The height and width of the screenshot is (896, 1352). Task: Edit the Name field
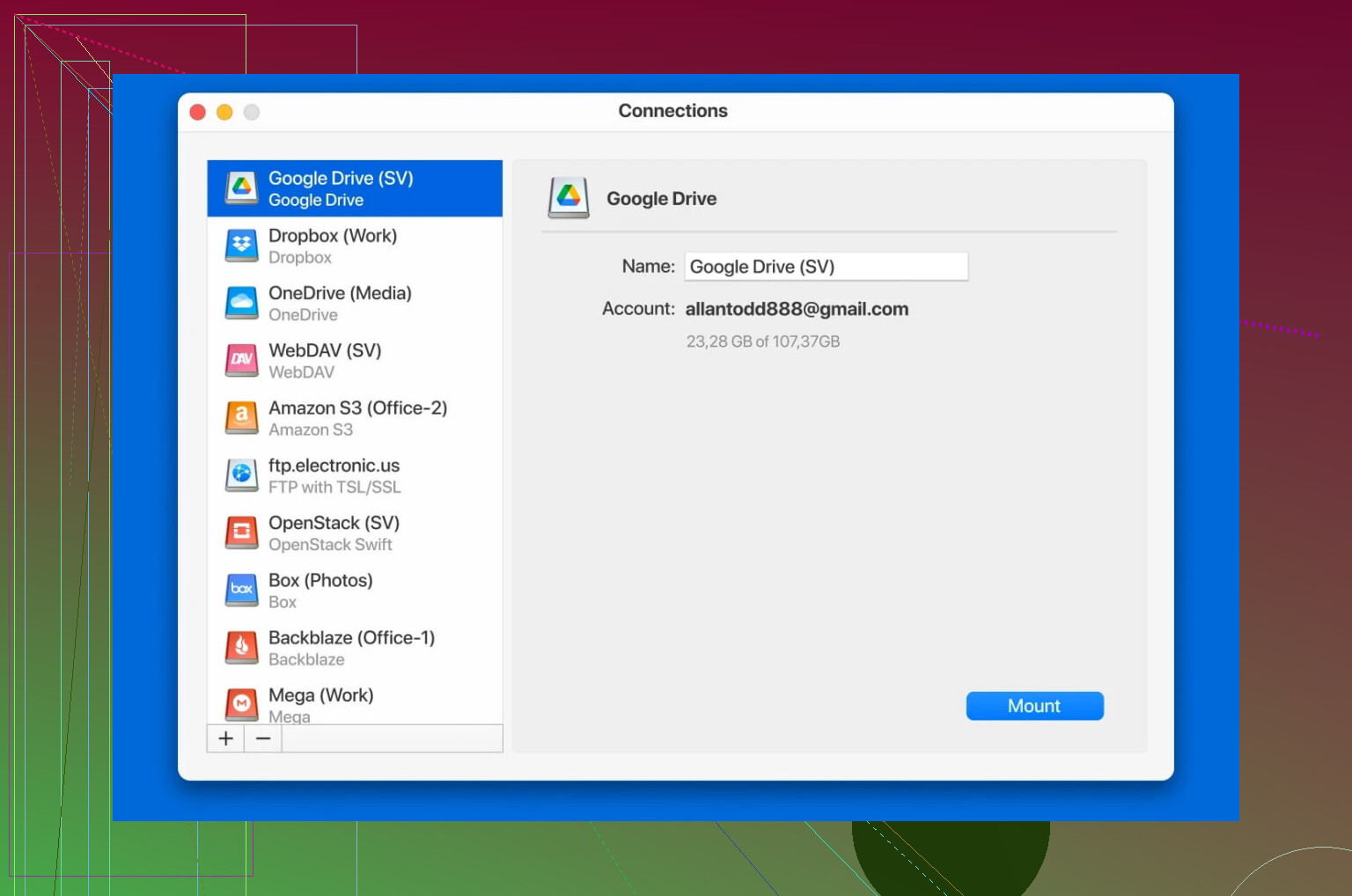827,267
